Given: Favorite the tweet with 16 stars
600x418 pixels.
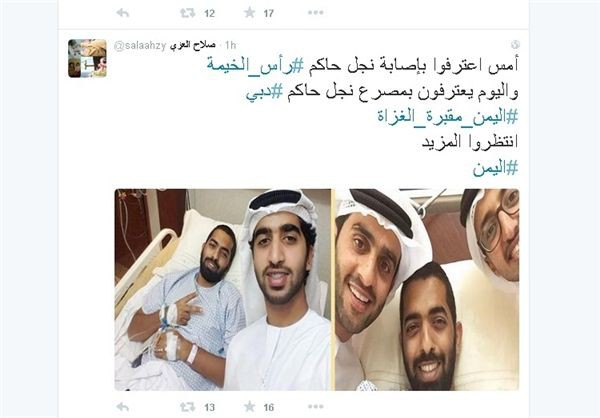Looking at the screenshot, I should (x=249, y=407).
